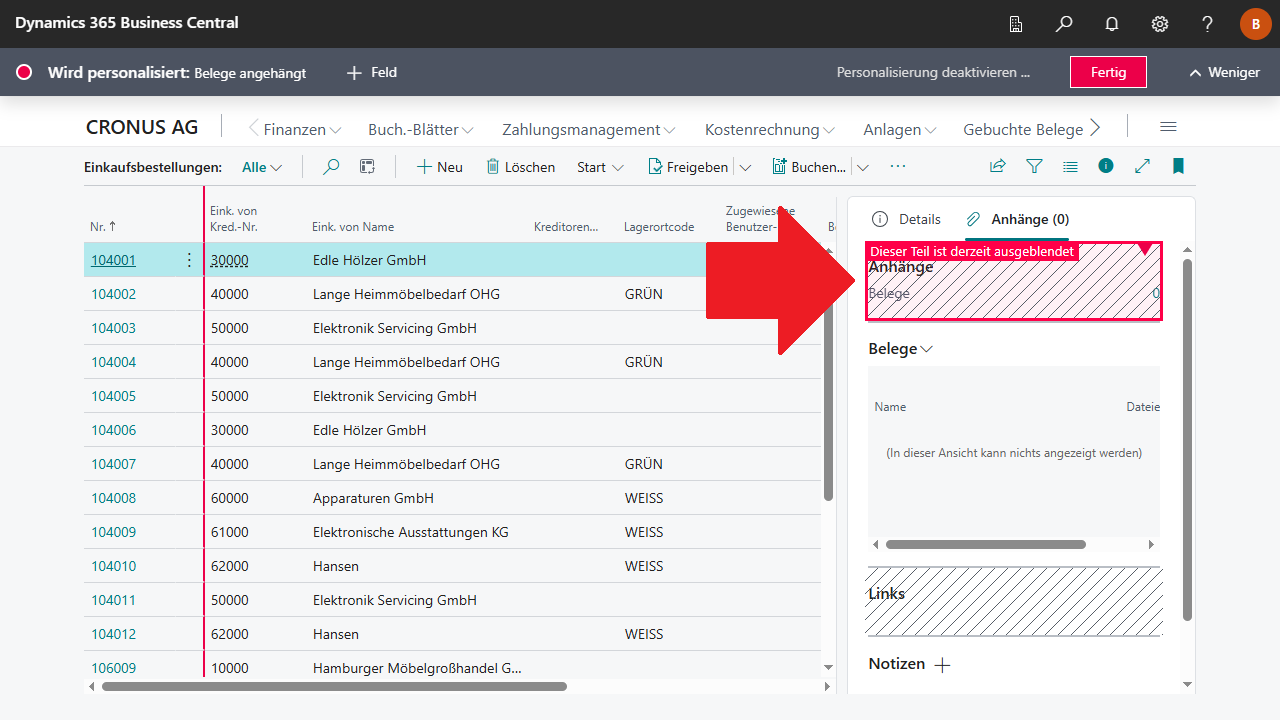Select the hidden Anhänge part

pos(1014,281)
